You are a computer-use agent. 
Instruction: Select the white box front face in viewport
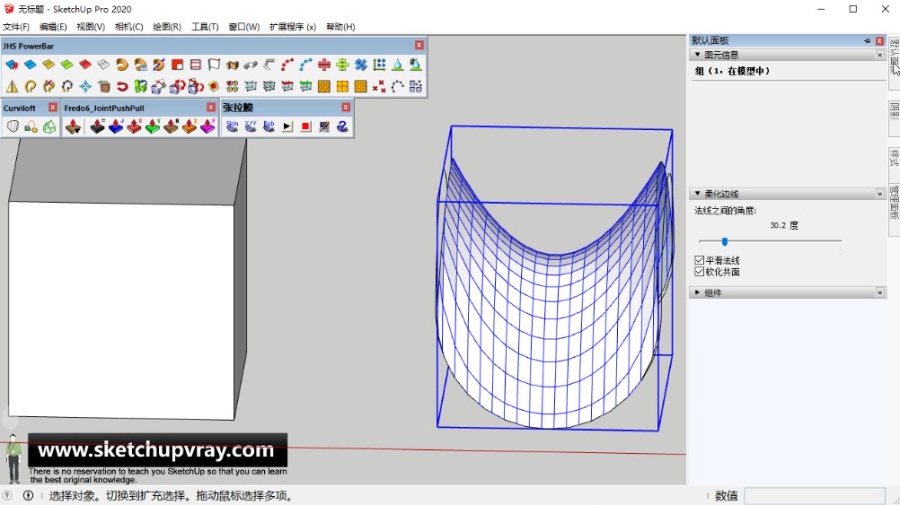click(121, 310)
